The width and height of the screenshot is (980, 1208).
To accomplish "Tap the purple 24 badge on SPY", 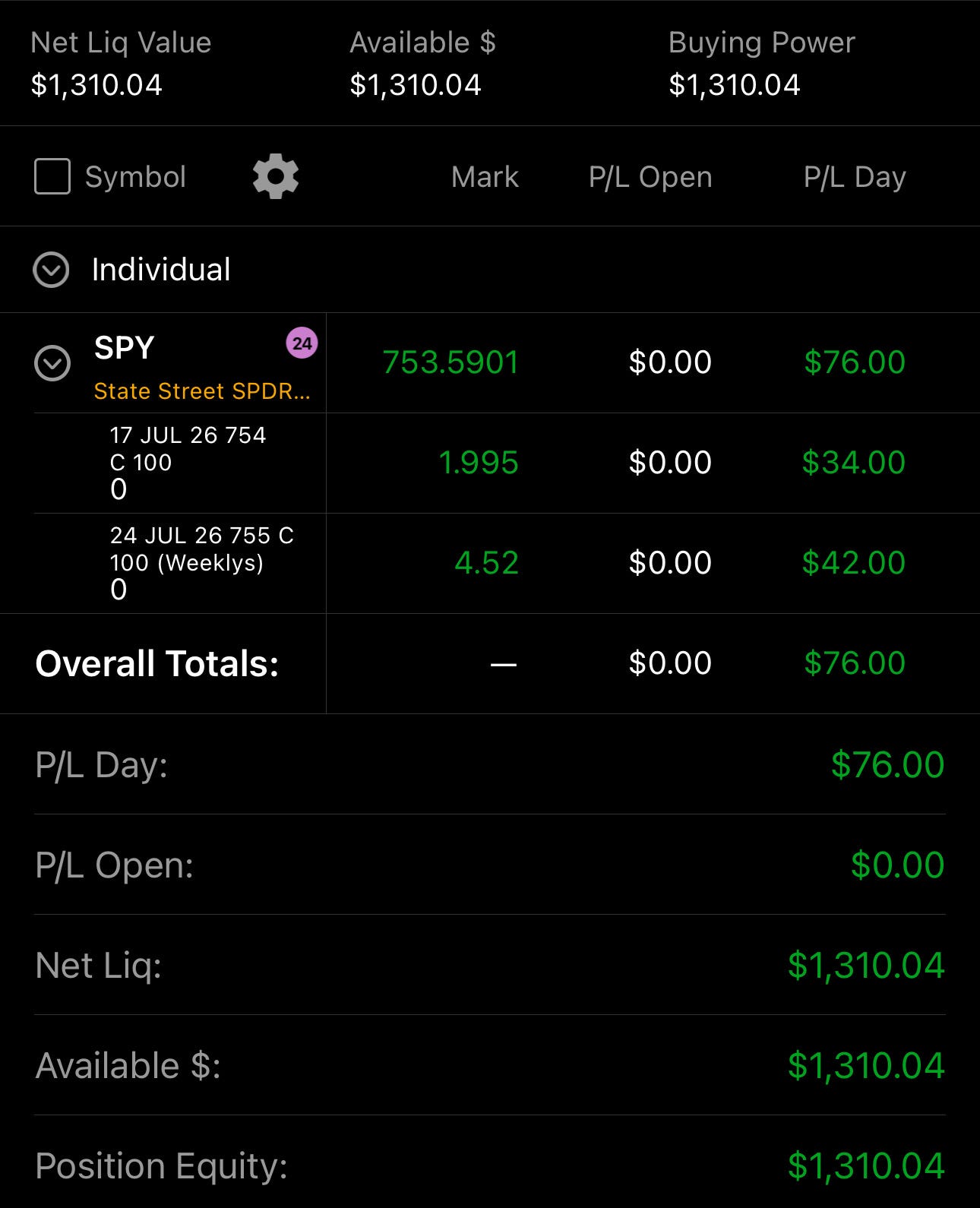I will pyautogui.click(x=302, y=343).
